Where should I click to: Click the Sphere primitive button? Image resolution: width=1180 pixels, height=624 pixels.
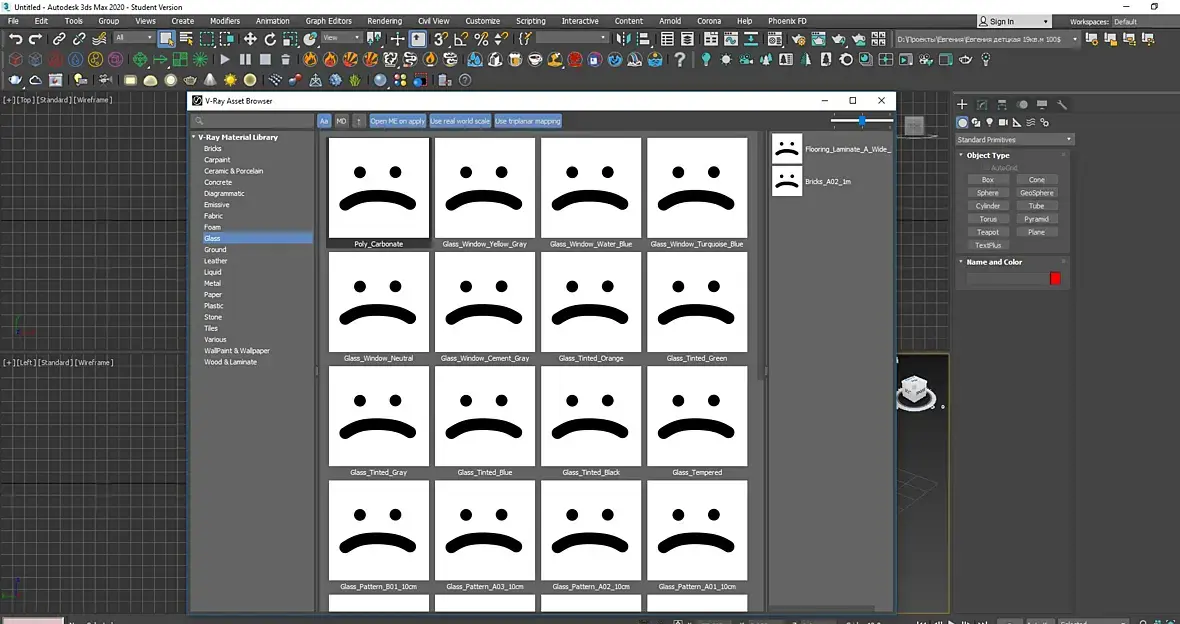[988, 193]
